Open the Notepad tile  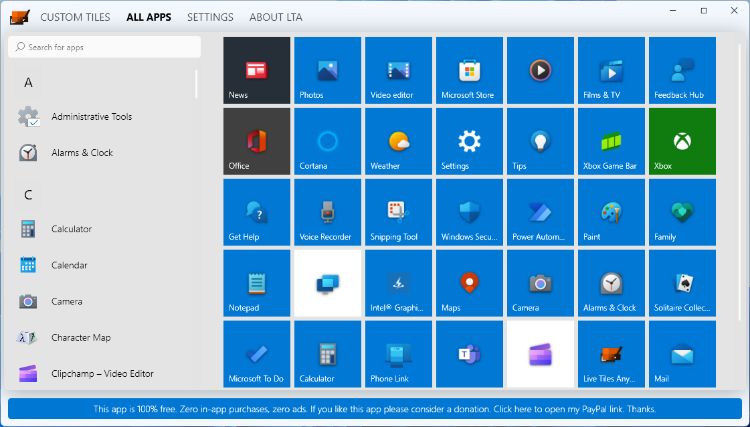point(256,283)
